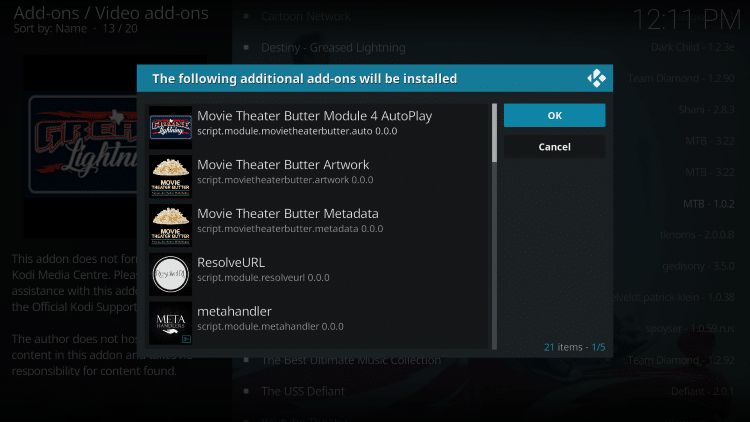
Task: Click 'Team Diamond - 1.2.92' version text
Action: [681, 360]
